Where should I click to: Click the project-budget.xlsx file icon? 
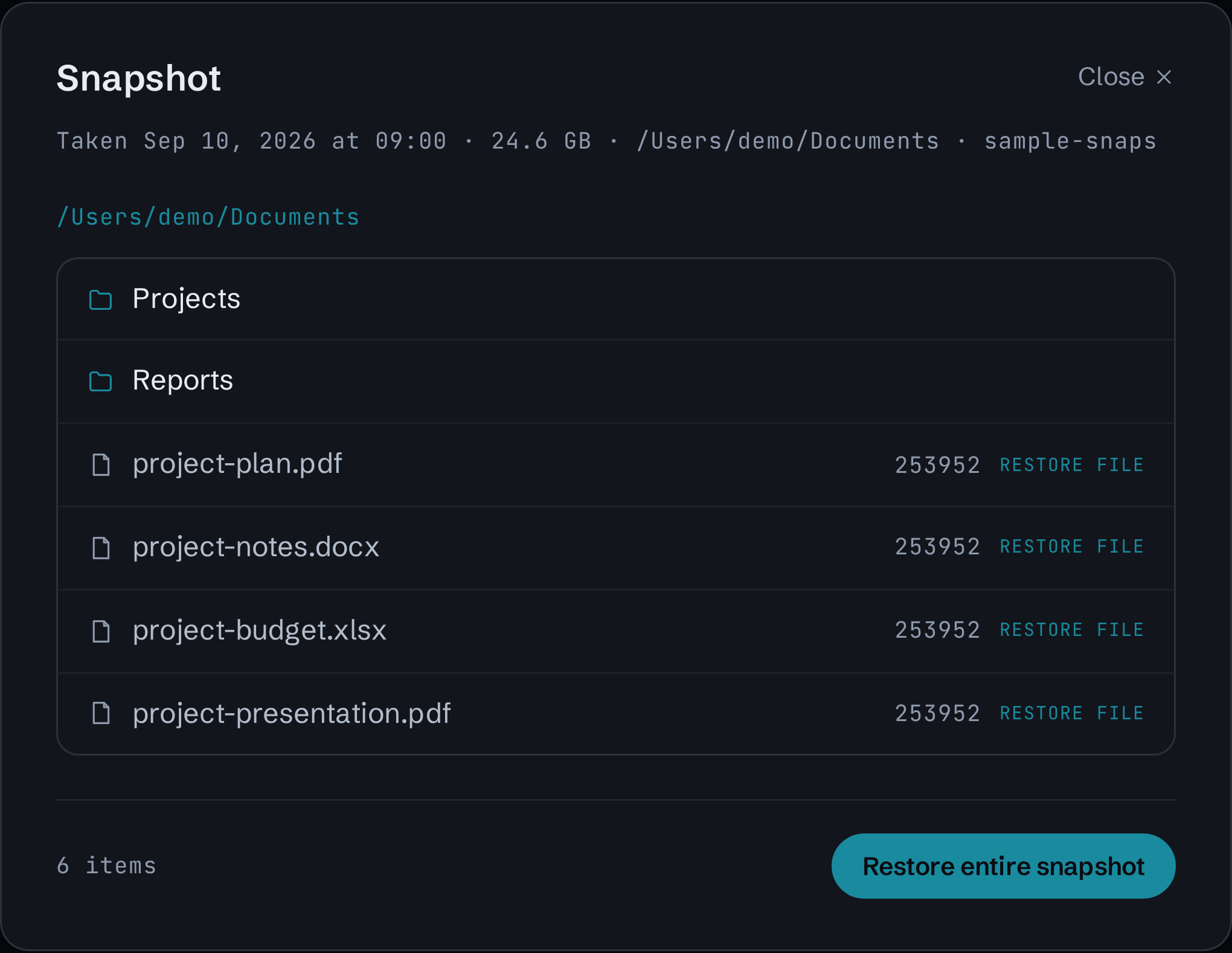point(101,631)
